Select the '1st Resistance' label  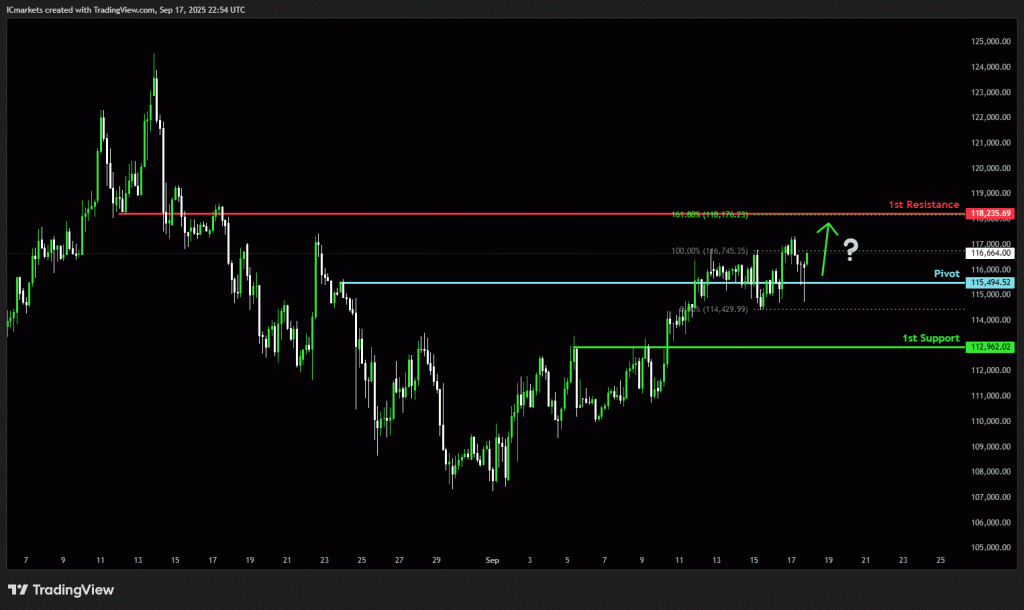[923, 204]
